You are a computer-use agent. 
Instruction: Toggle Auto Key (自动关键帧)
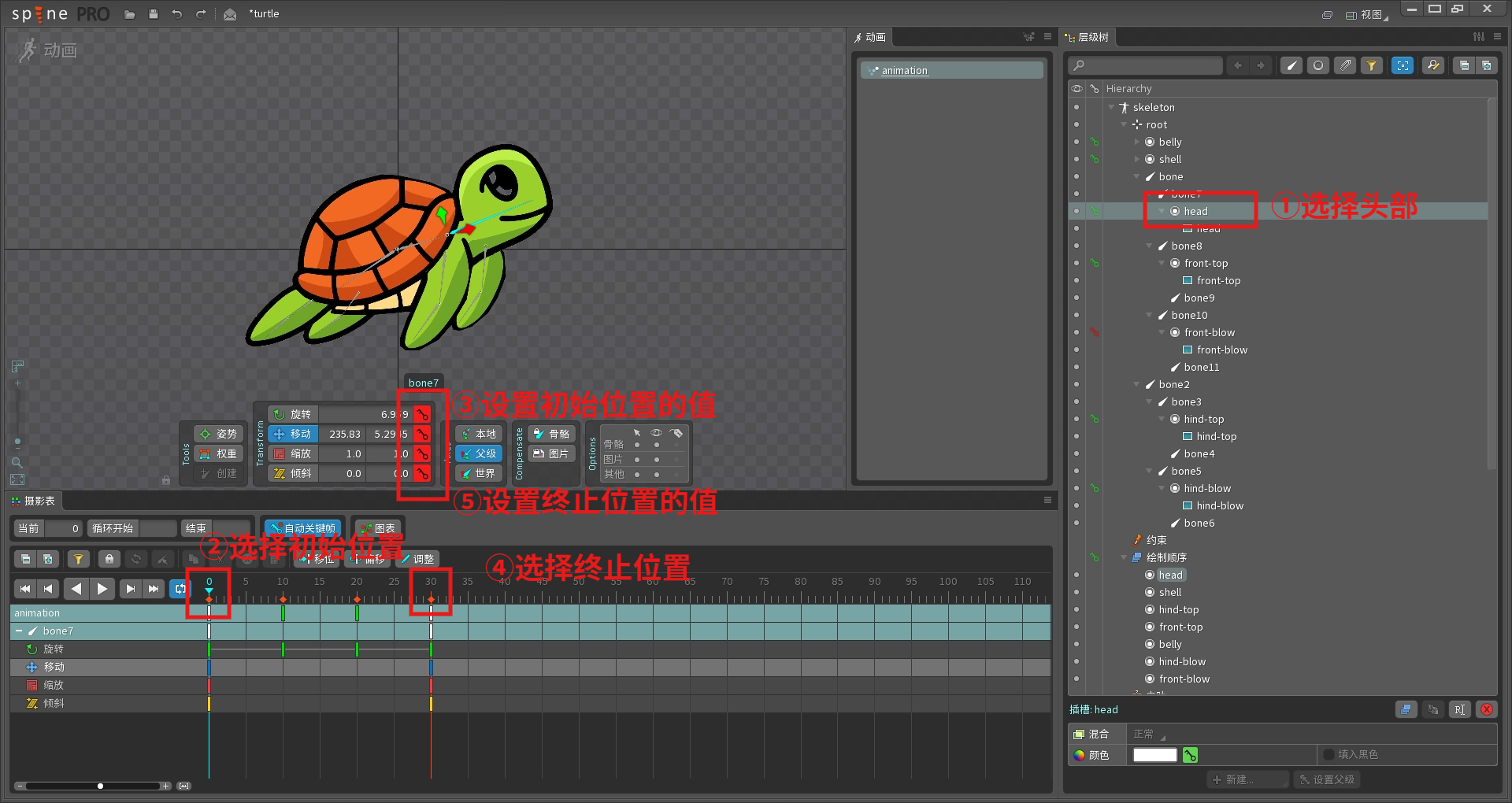(302, 528)
